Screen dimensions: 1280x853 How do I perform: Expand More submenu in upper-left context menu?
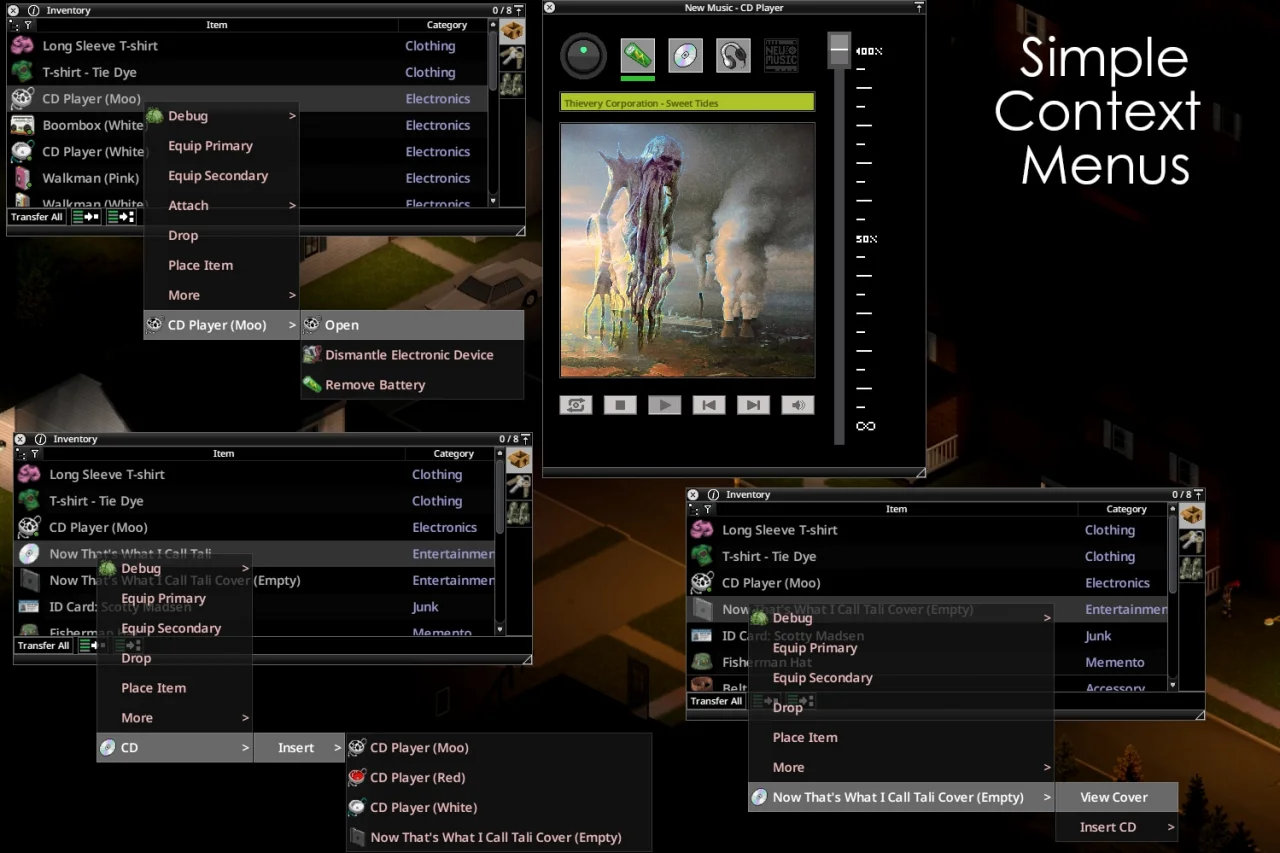pos(222,295)
